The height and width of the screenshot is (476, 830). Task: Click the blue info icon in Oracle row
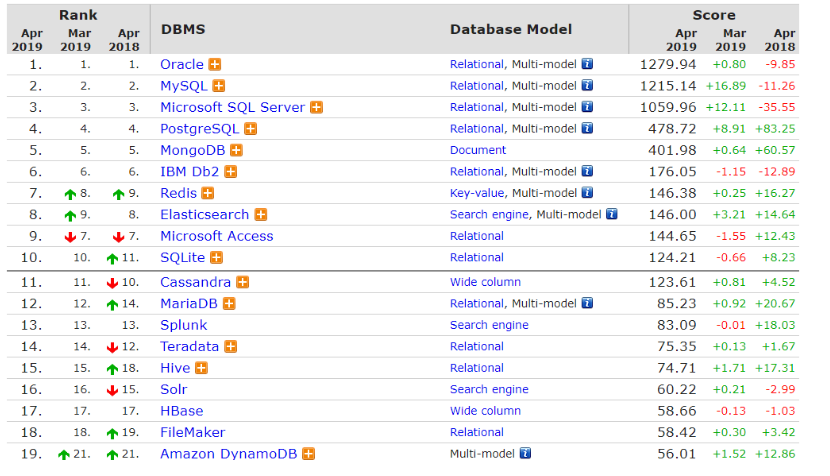(x=588, y=65)
